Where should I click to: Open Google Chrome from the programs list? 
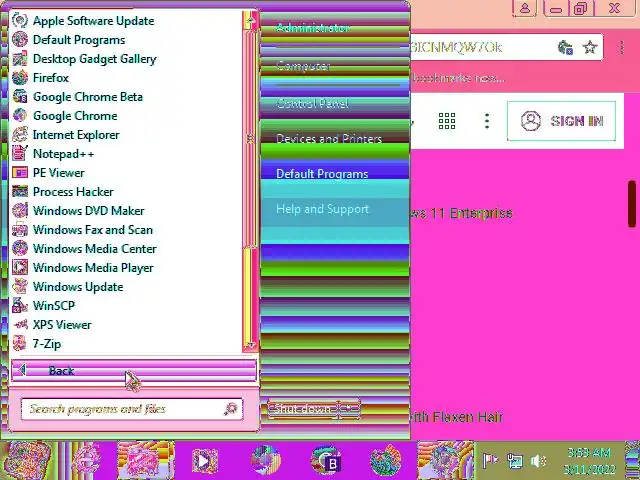tap(65, 116)
